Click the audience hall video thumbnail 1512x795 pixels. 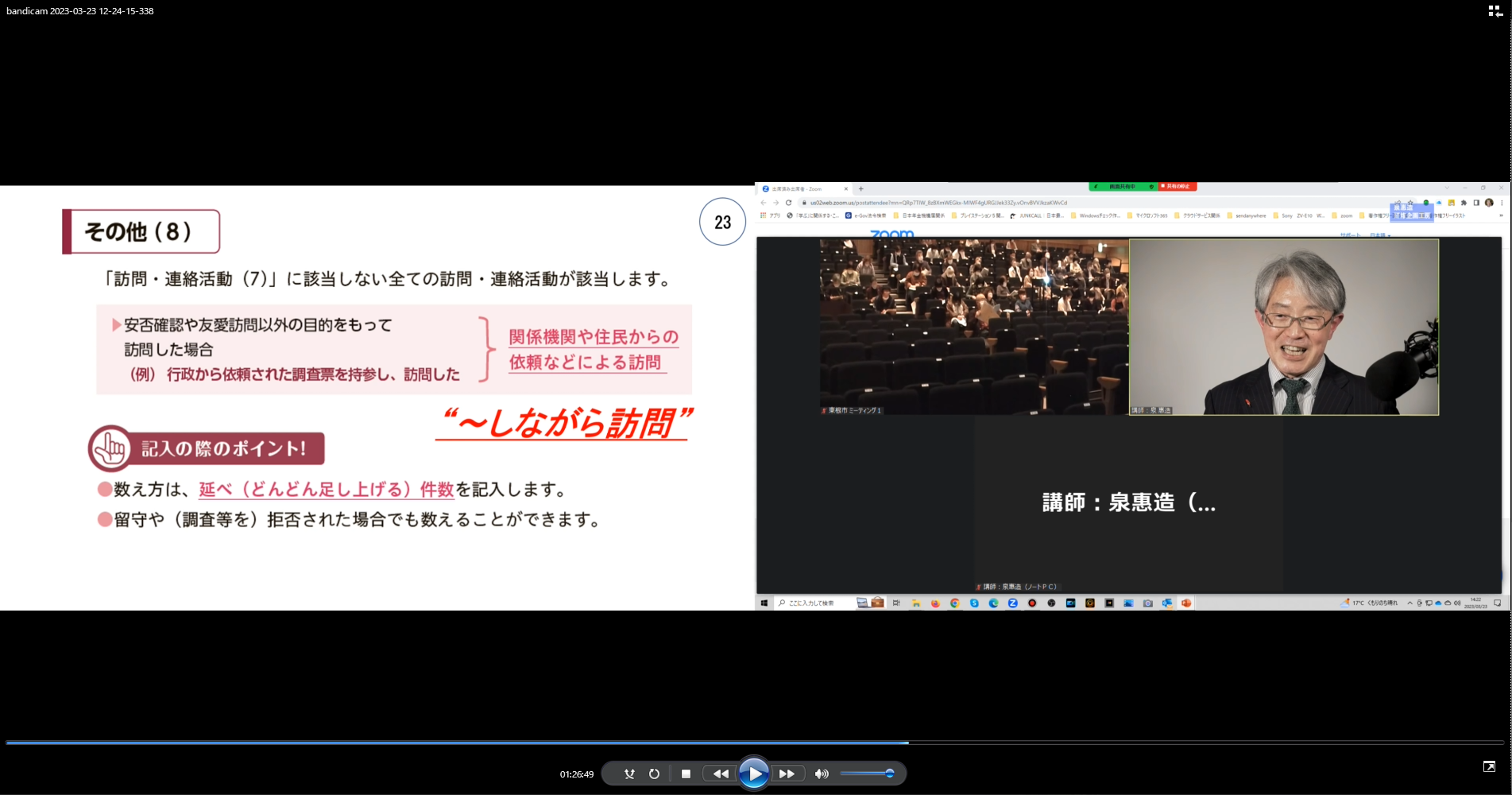click(973, 327)
